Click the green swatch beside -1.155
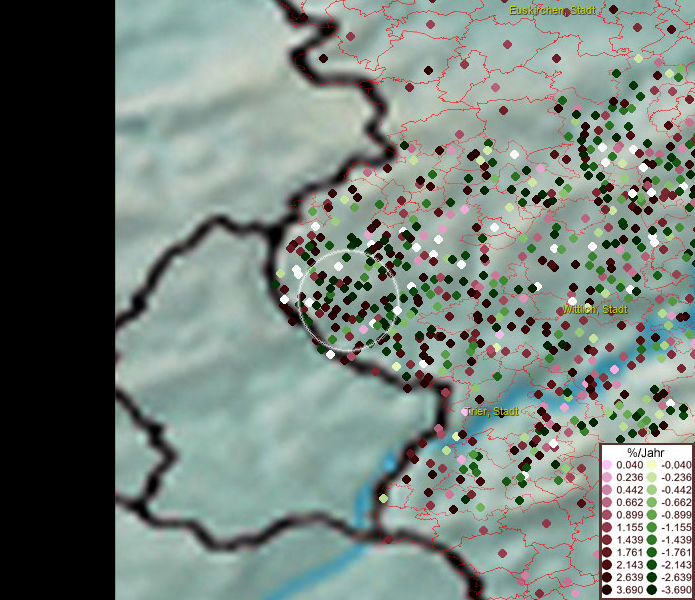695x600 pixels. [652, 527]
